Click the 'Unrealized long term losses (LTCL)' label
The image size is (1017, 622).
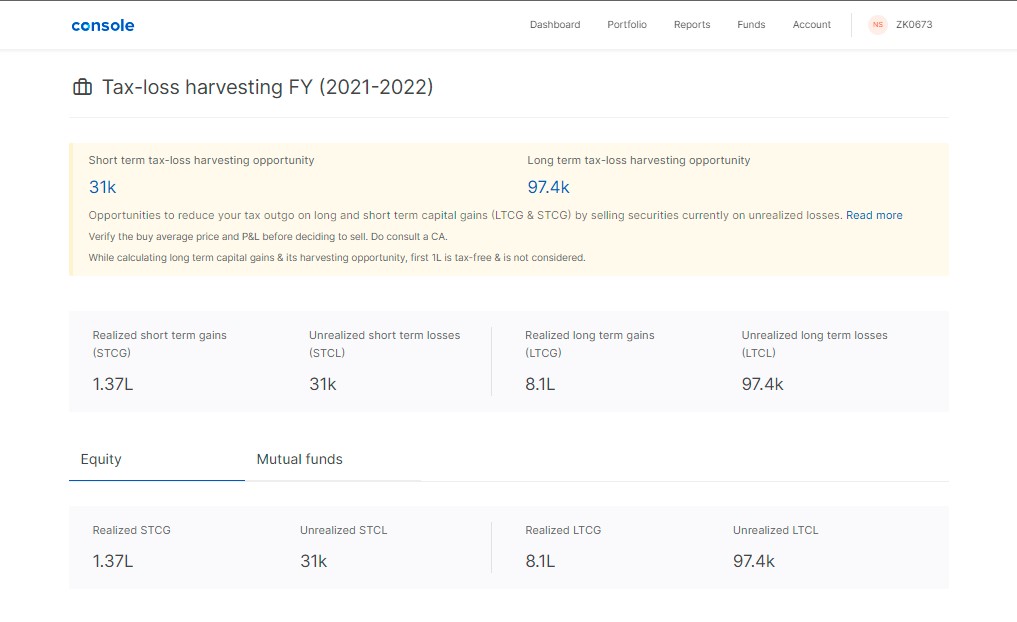[x=815, y=344]
